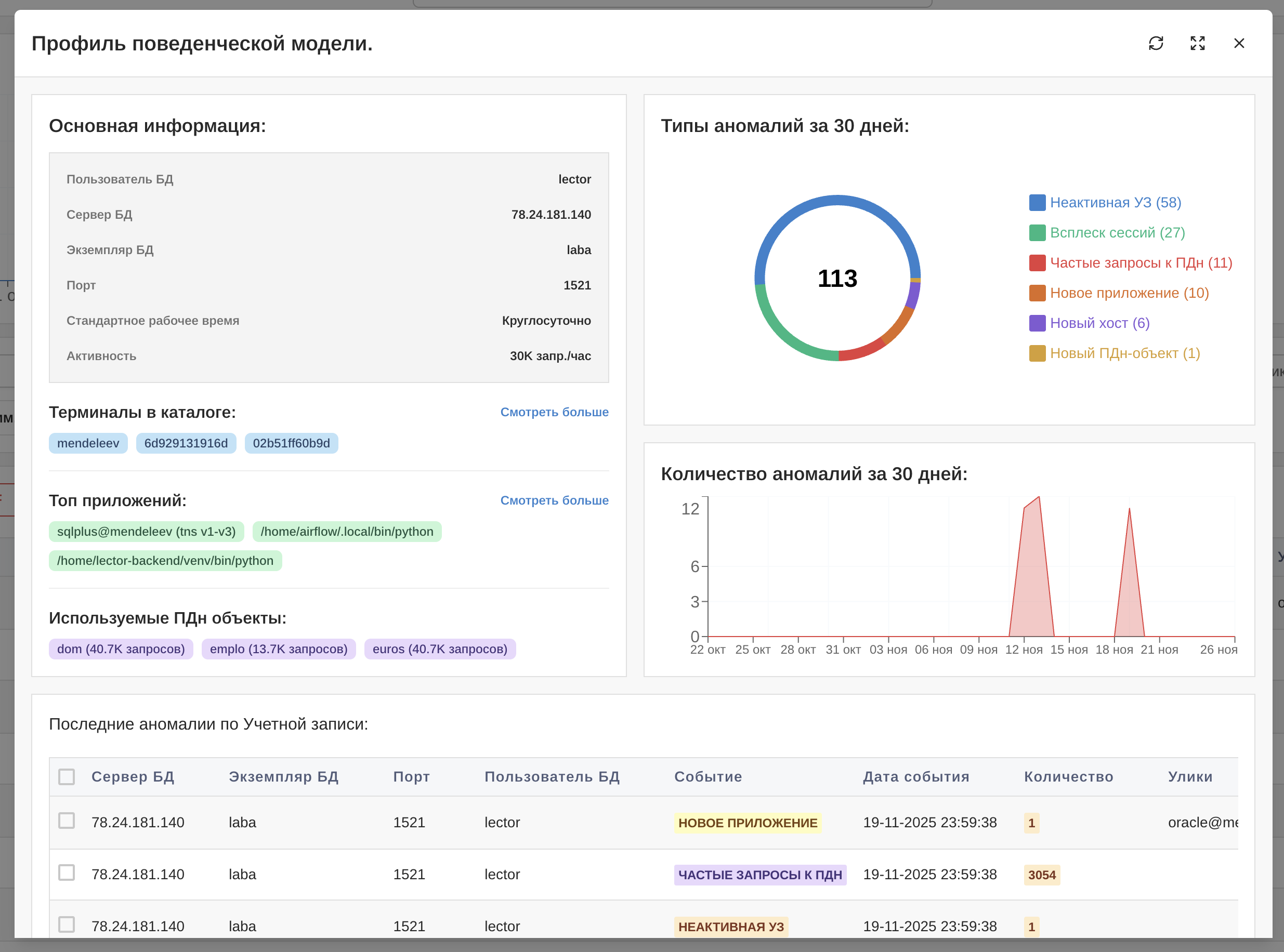The height and width of the screenshot is (952, 1284).
Task: Toggle the select-all checkbox in table header
Action: [x=67, y=777]
